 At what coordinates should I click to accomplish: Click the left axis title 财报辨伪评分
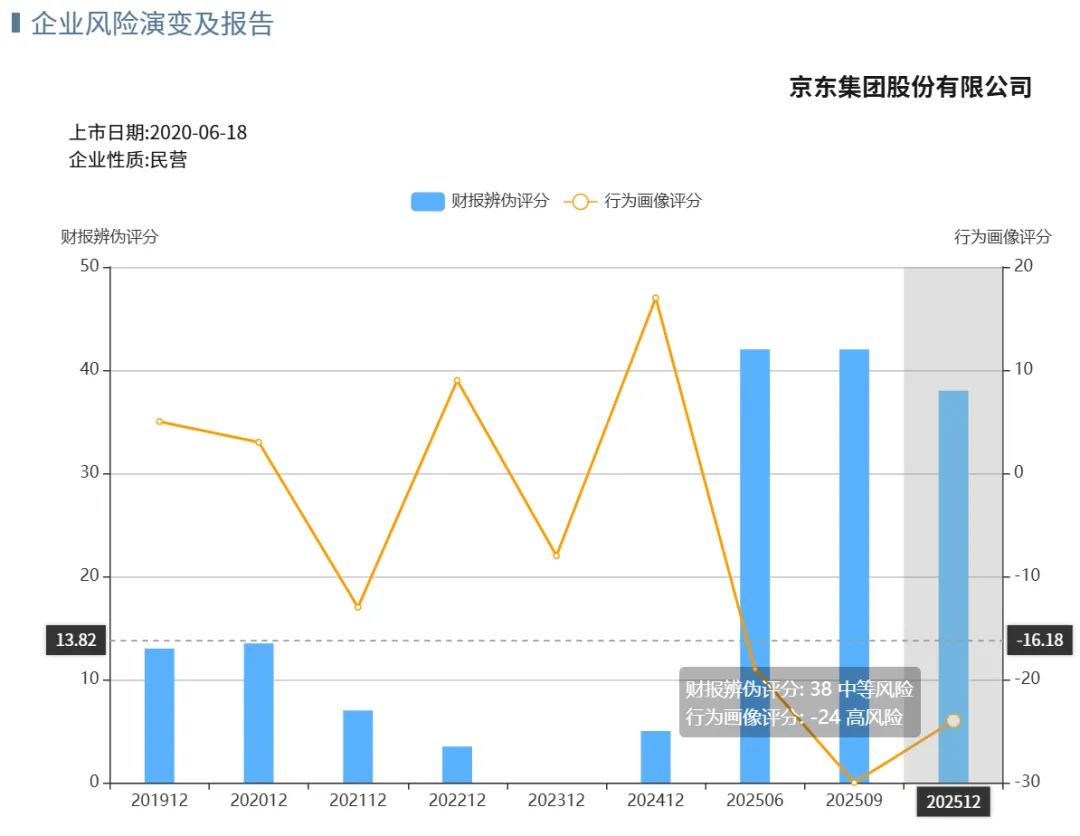pos(110,237)
